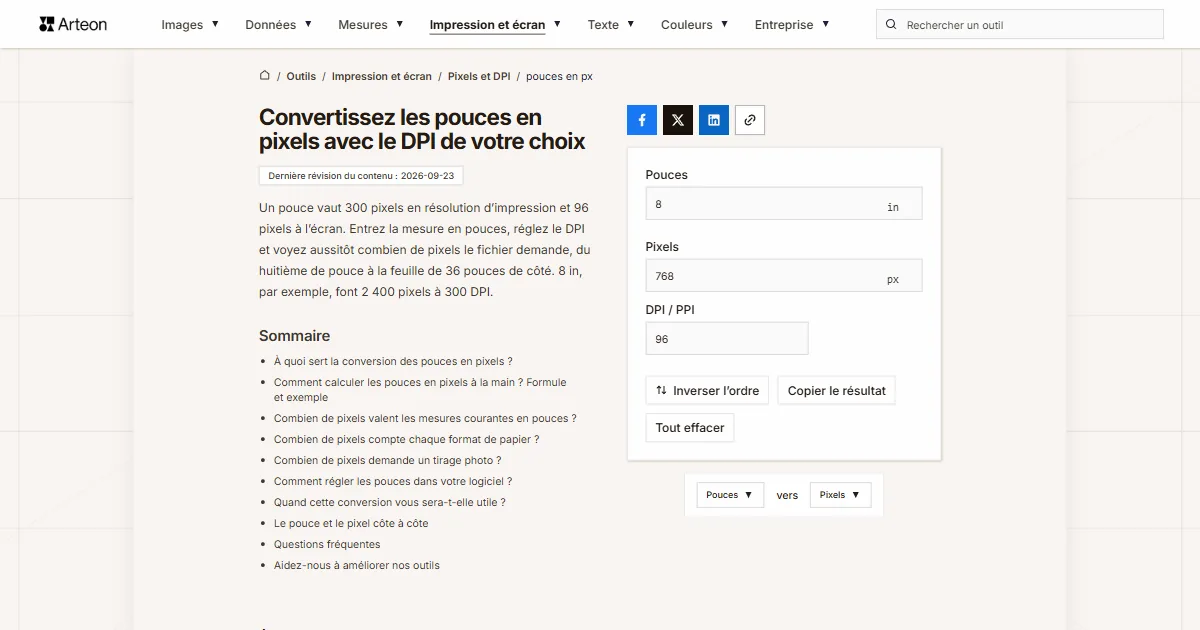This screenshot has width=1200, height=630.
Task: Open the home breadcrumb icon
Action: pos(265,76)
